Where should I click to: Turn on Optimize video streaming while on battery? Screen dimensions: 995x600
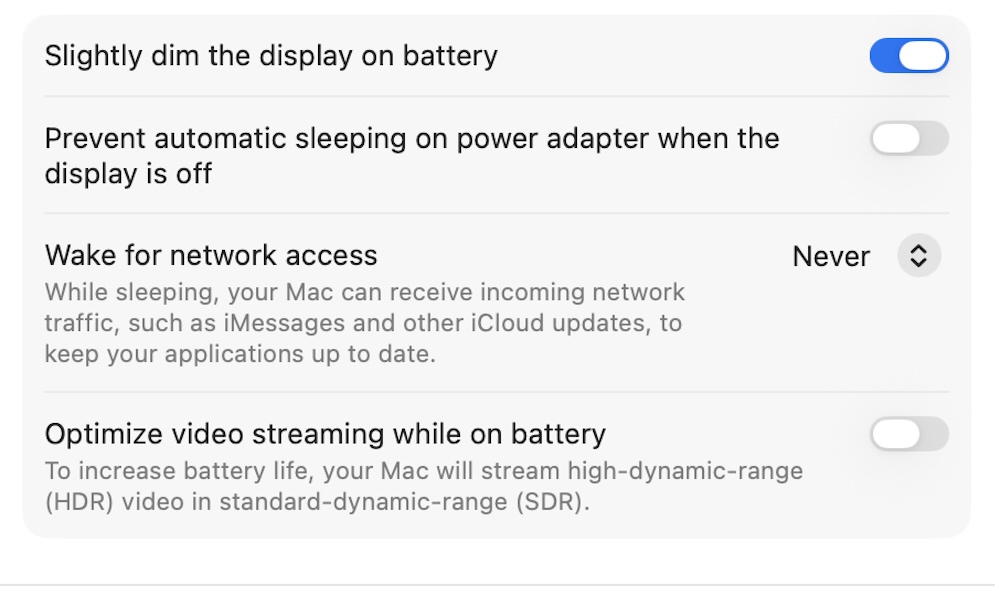click(x=908, y=434)
